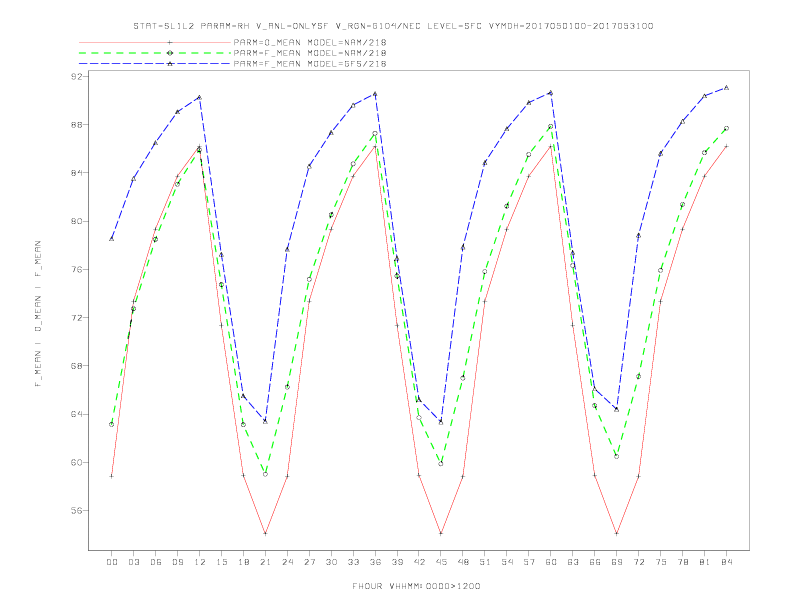This screenshot has width=792, height=612.
Task: Click y-axis tick value 60
Action: (77, 463)
